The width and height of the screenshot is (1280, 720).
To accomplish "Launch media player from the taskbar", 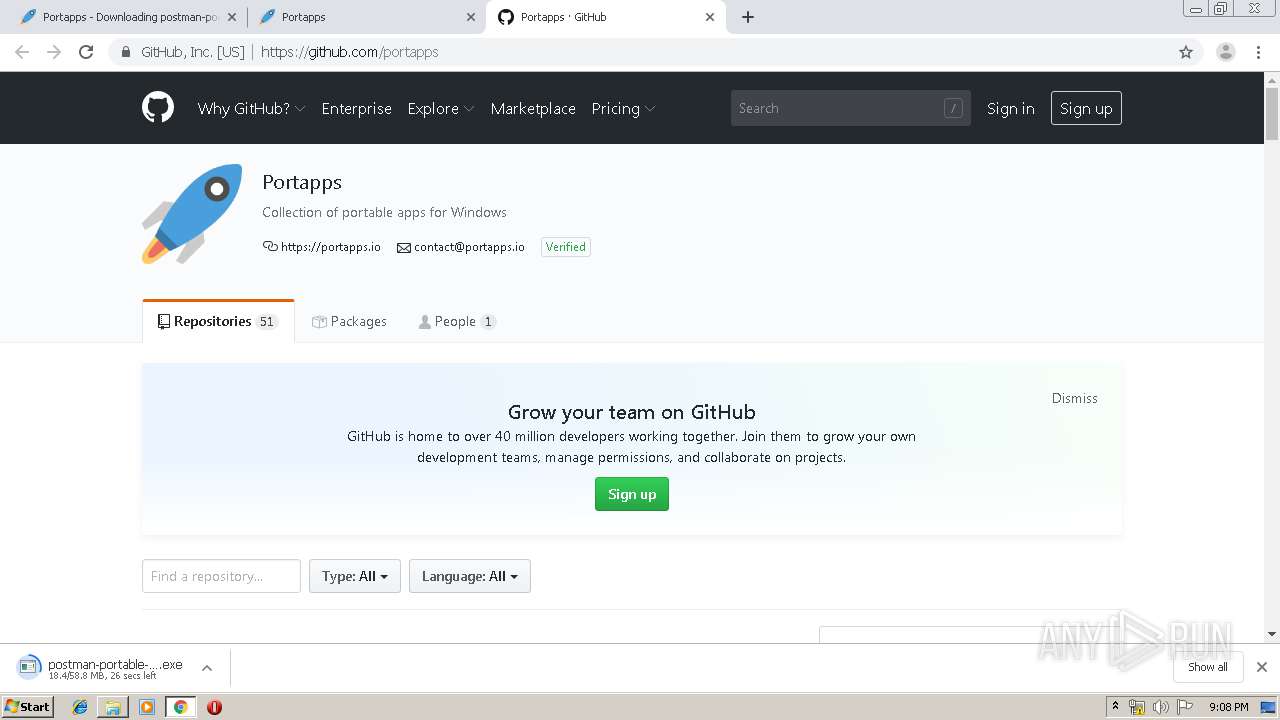I will tap(147, 707).
